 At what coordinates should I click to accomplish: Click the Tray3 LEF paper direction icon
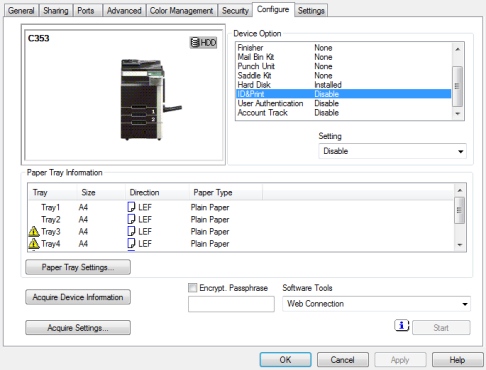(131, 231)
